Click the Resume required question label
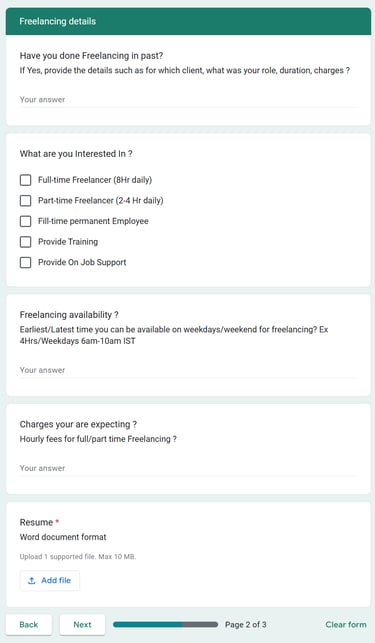Viewport: 375px width, 643px height. click(x=39, y=522)
